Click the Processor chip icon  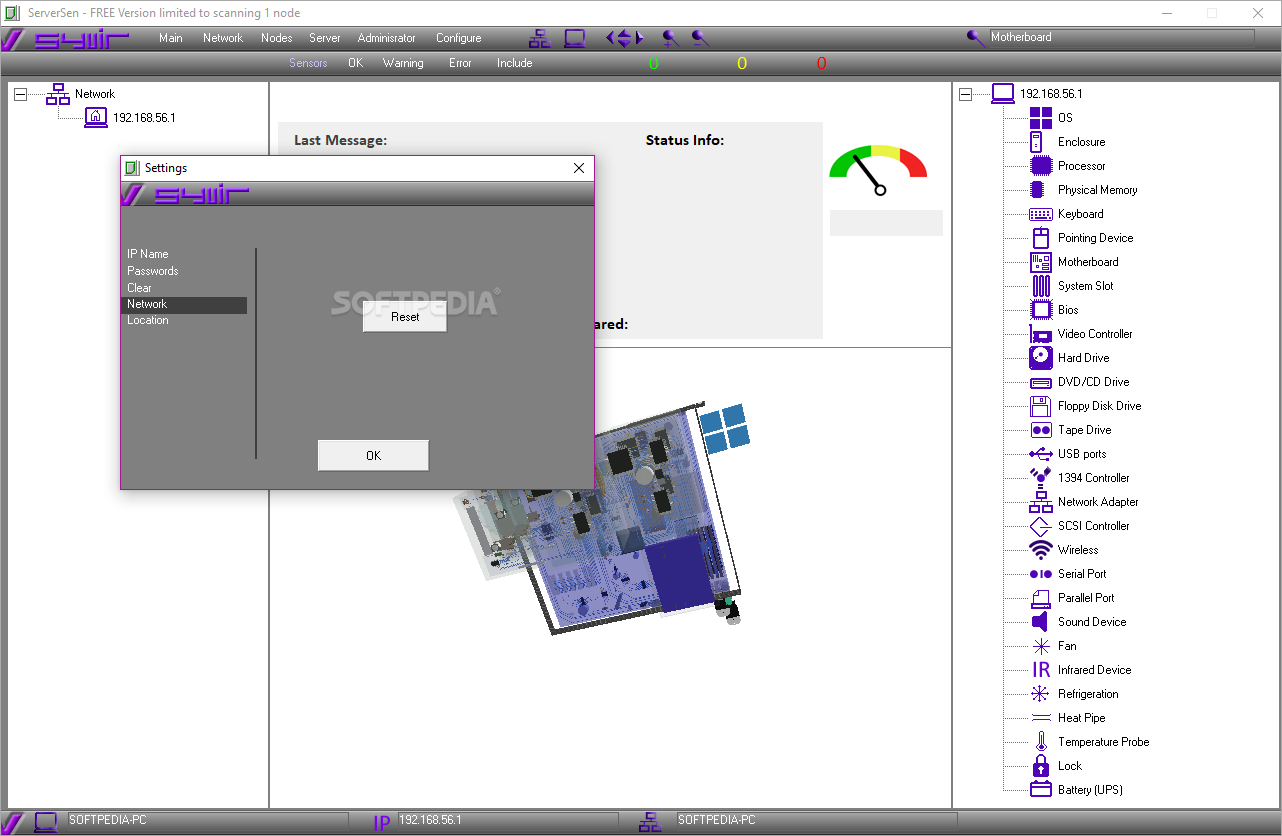click(x=1041, y=166)
